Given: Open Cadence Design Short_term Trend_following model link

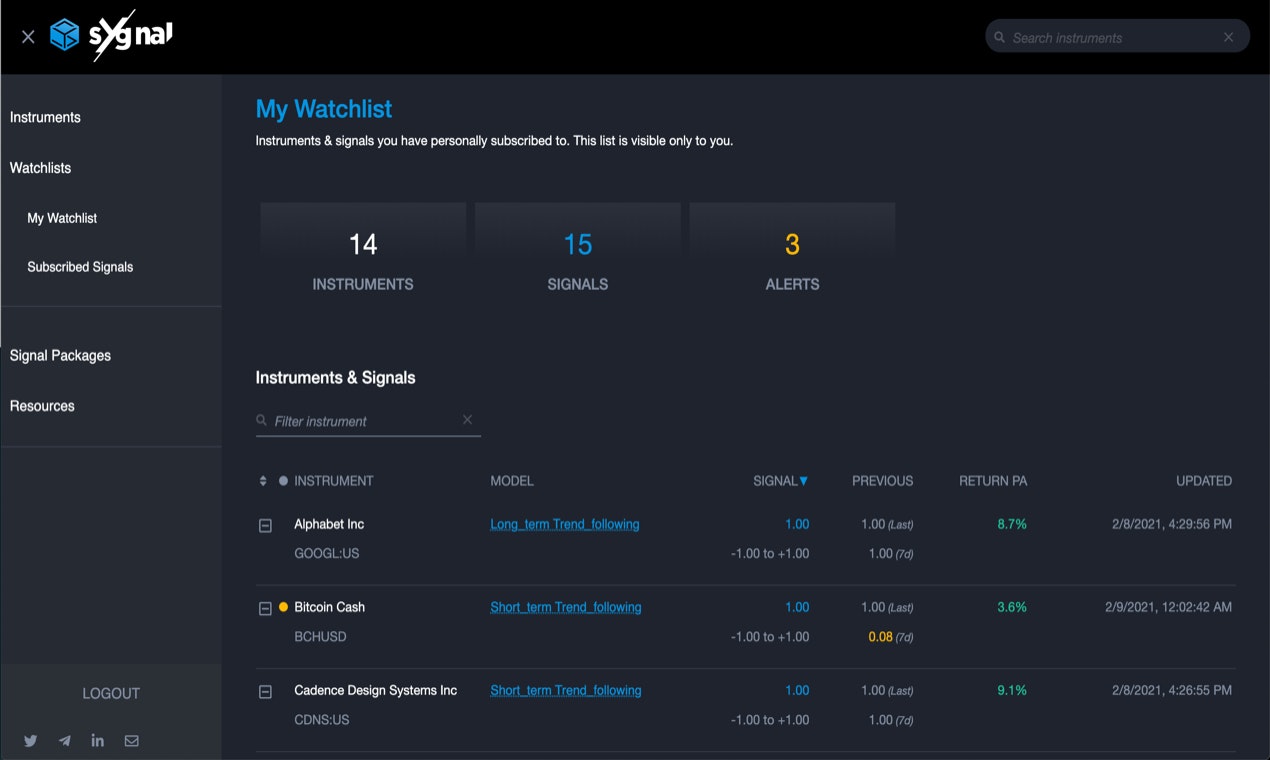Looking at the screenshot, I should point(566,690).
